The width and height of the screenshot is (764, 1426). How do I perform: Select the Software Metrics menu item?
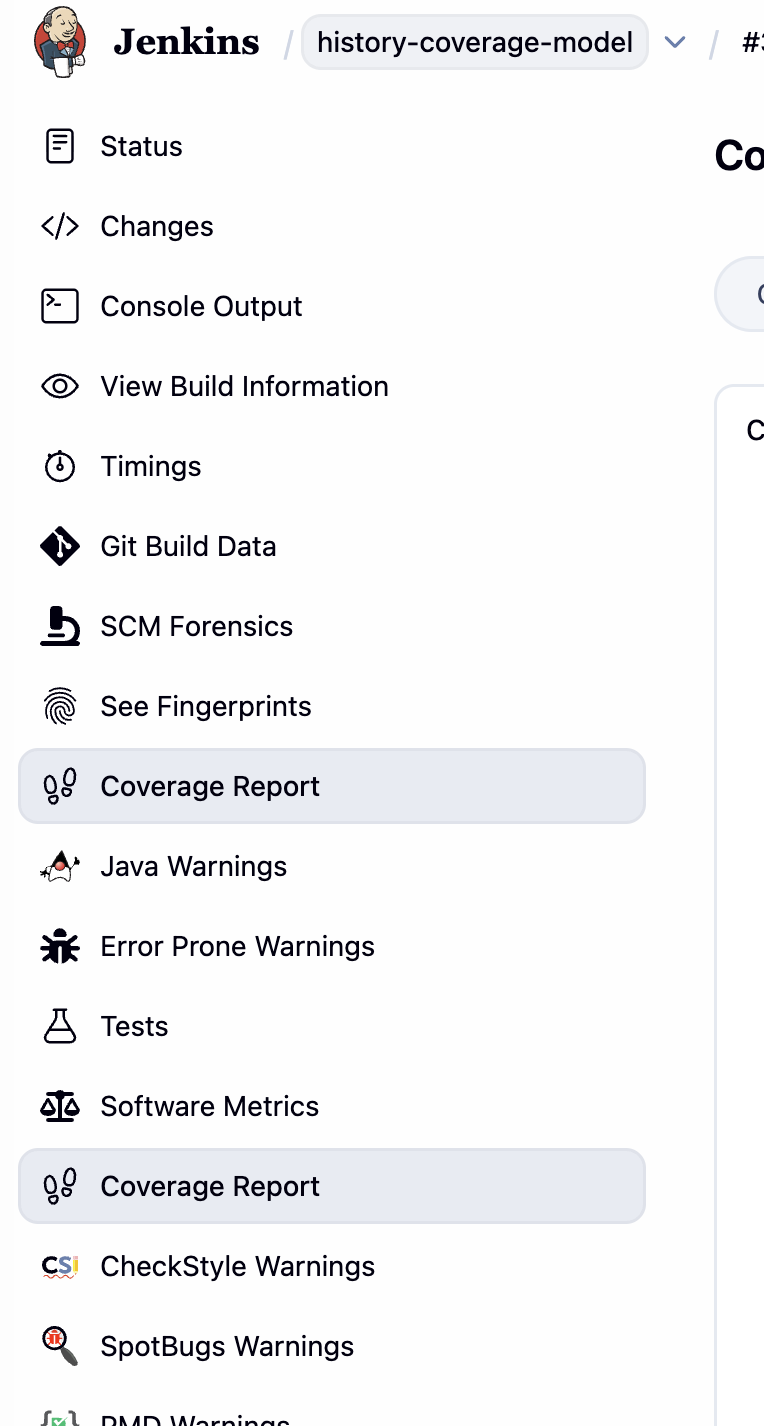209,1106
